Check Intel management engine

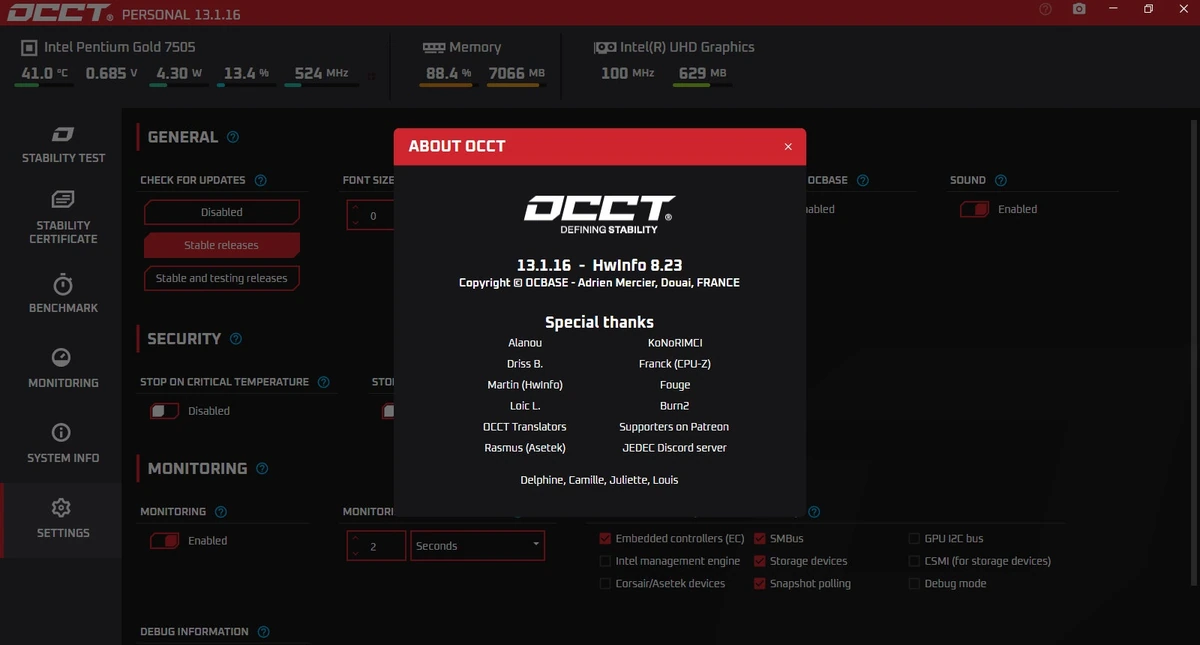[x=605, y=562]
